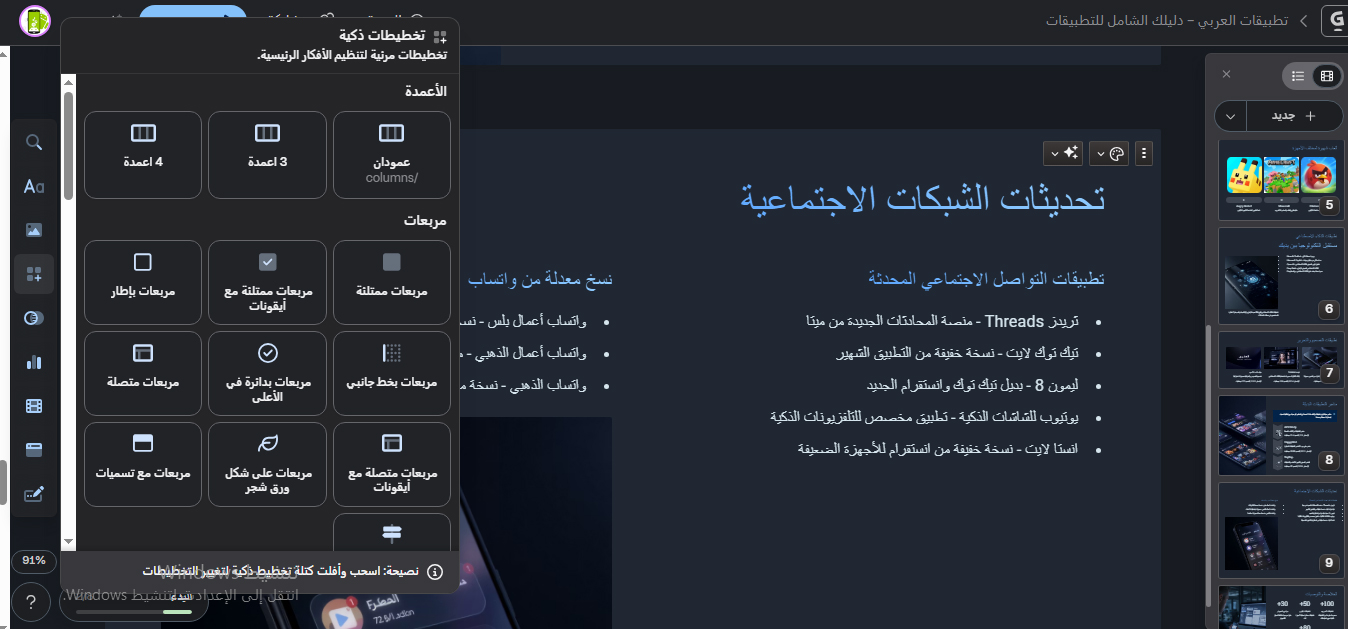Click bullet about يوتيوب للشاشات الذكية
Viewport: 1348px width, 629px height.
point(924,417)
